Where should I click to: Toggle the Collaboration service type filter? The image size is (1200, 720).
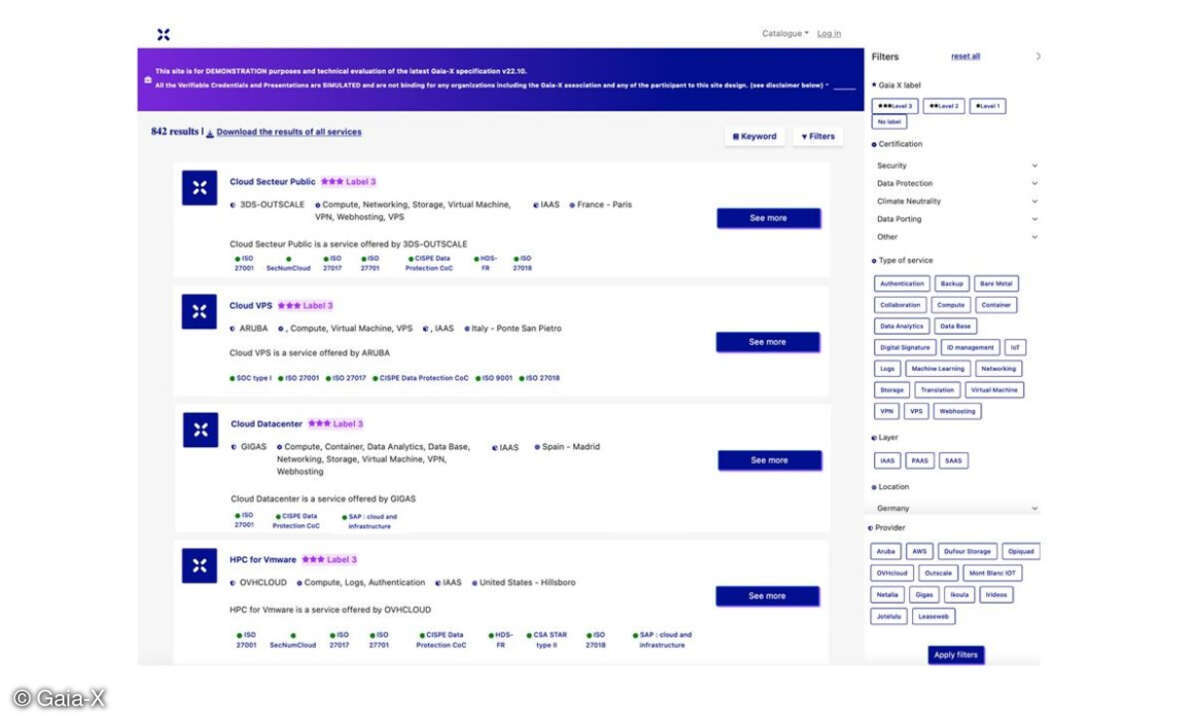click(x=900, y=305)
